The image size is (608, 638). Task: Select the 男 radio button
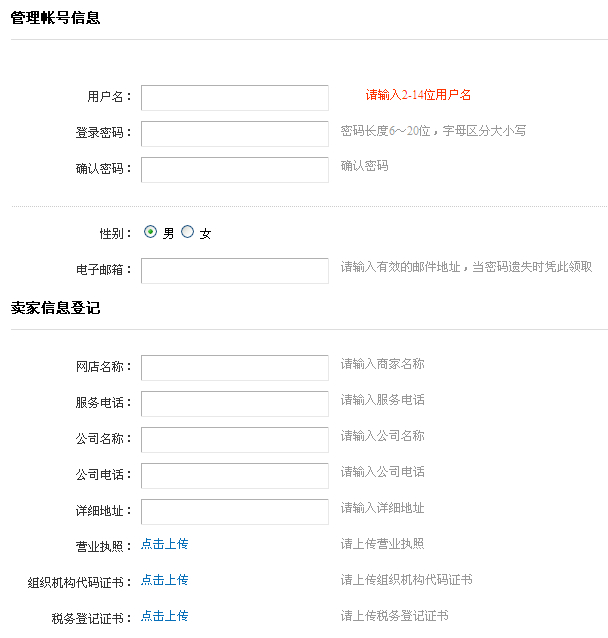pyautogui.click(x=151, y=232)
